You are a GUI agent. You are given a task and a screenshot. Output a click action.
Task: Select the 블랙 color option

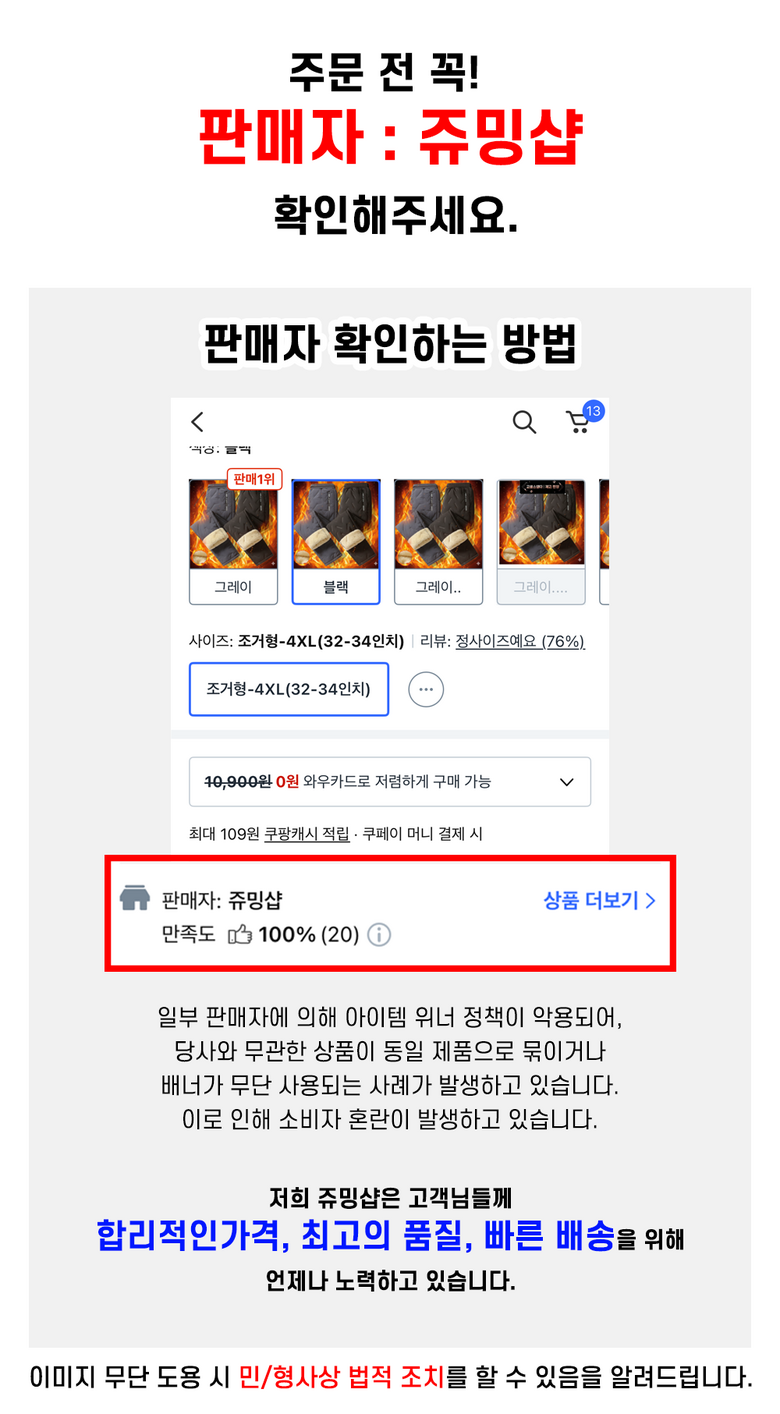coord(336,542)
